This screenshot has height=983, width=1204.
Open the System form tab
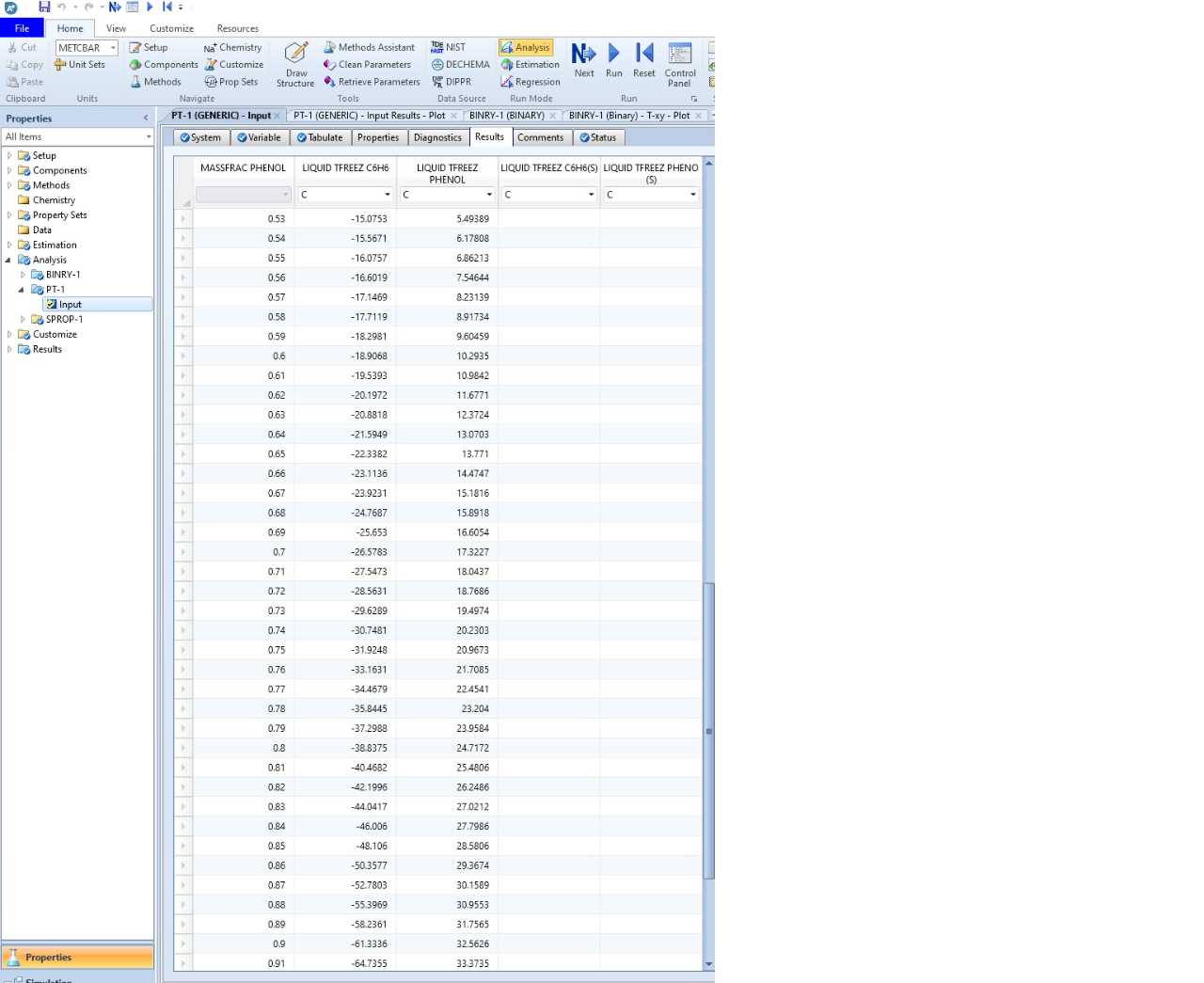coord(200,137)
